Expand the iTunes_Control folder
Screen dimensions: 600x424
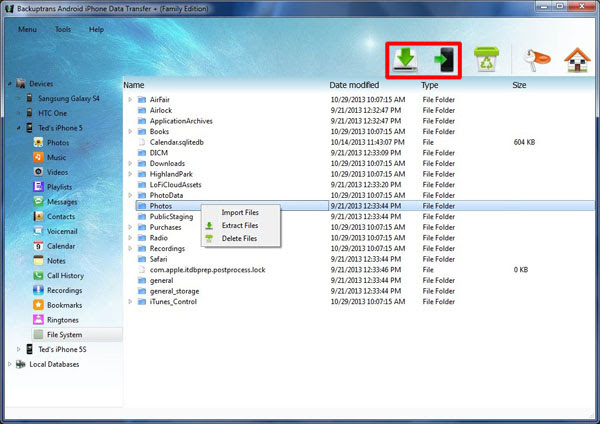pos(130,302)
